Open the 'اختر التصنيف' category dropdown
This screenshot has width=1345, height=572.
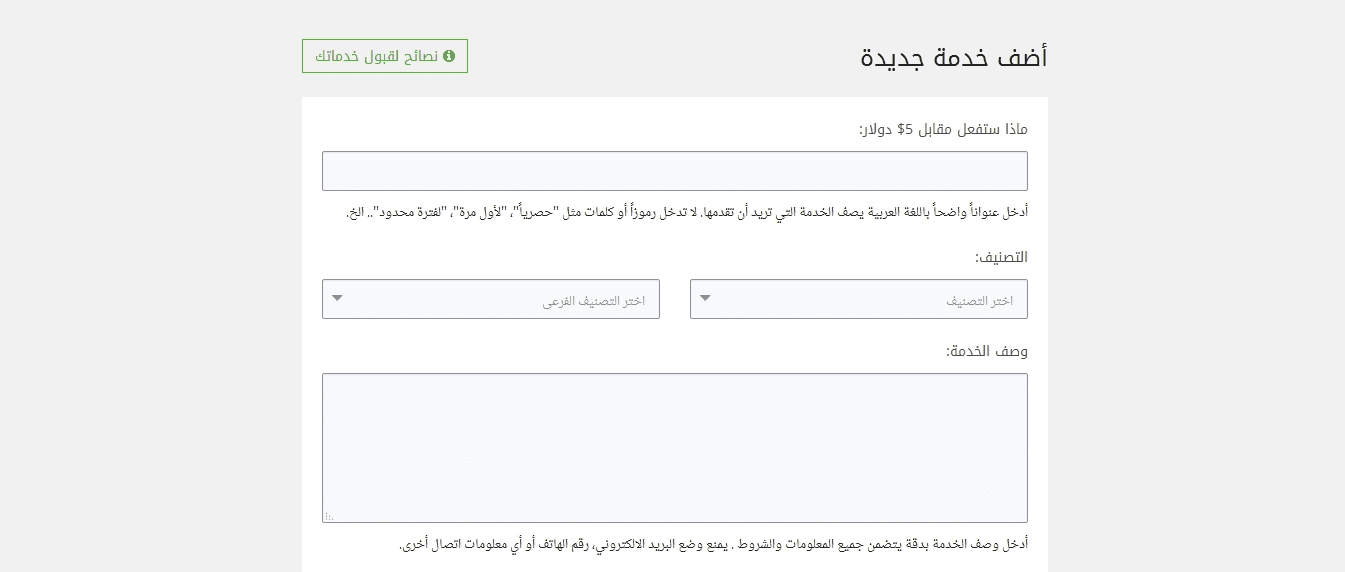(x=858, y=299)
